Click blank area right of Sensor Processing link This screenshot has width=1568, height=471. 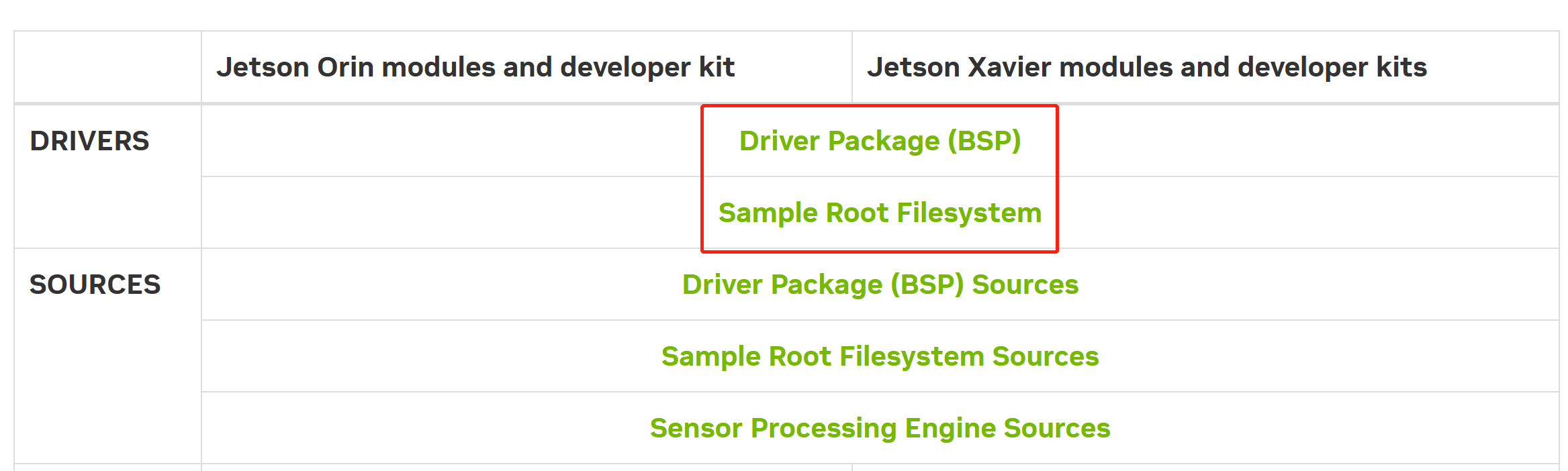(1335, 428)
